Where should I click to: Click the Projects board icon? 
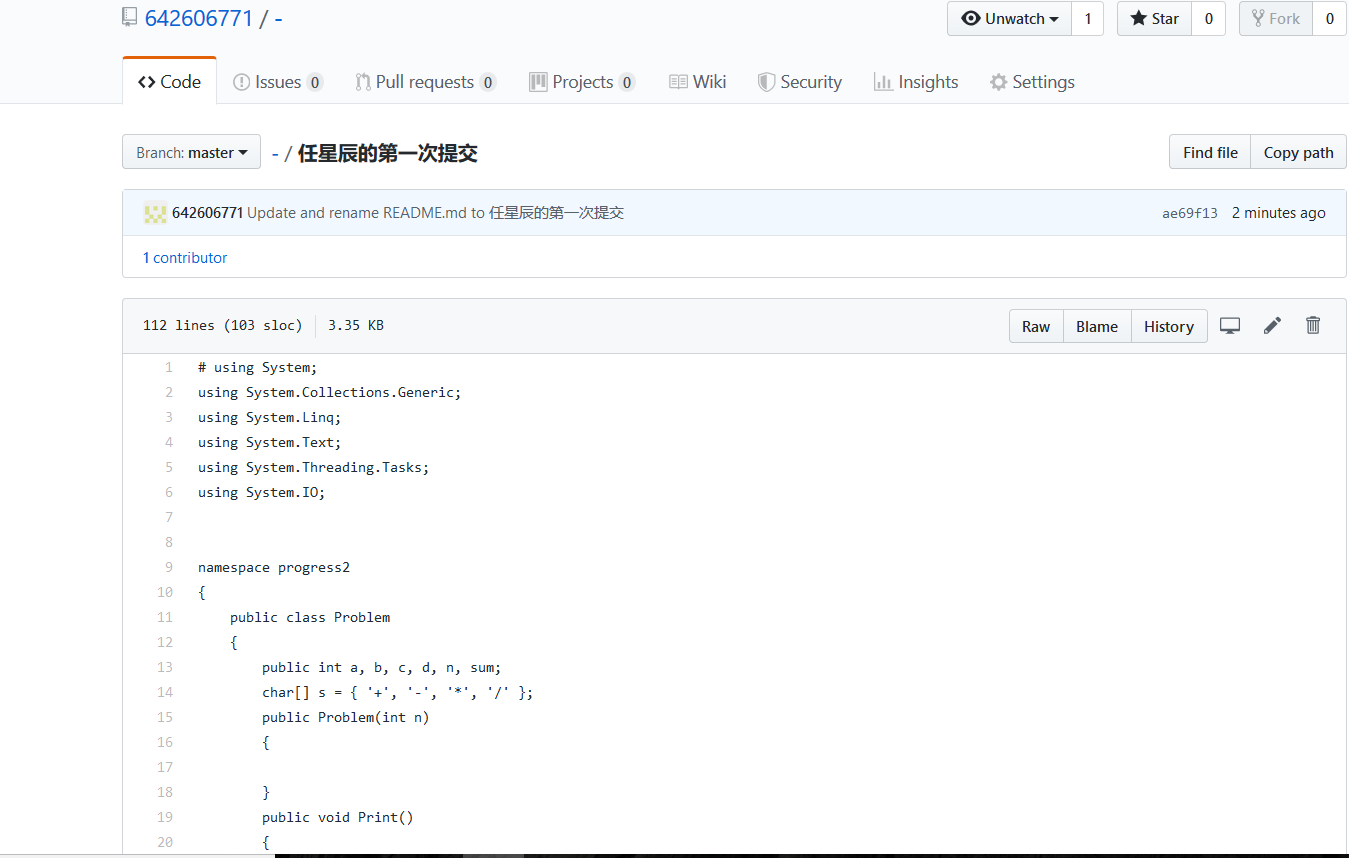pos(538,82)
